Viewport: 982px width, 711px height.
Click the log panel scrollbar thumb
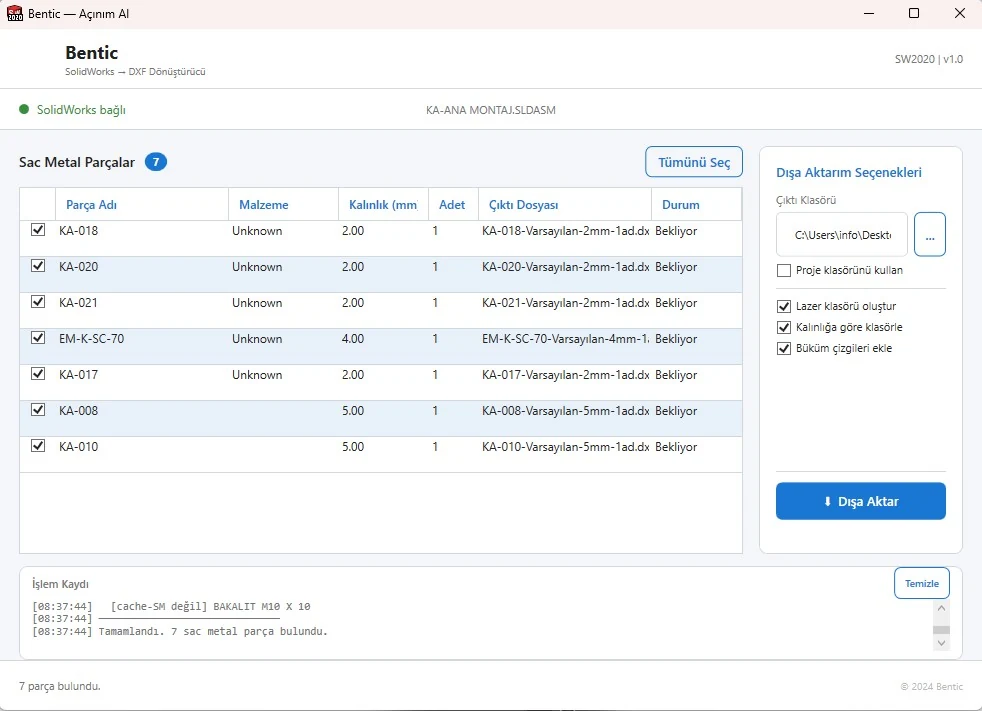pos(941,630)
